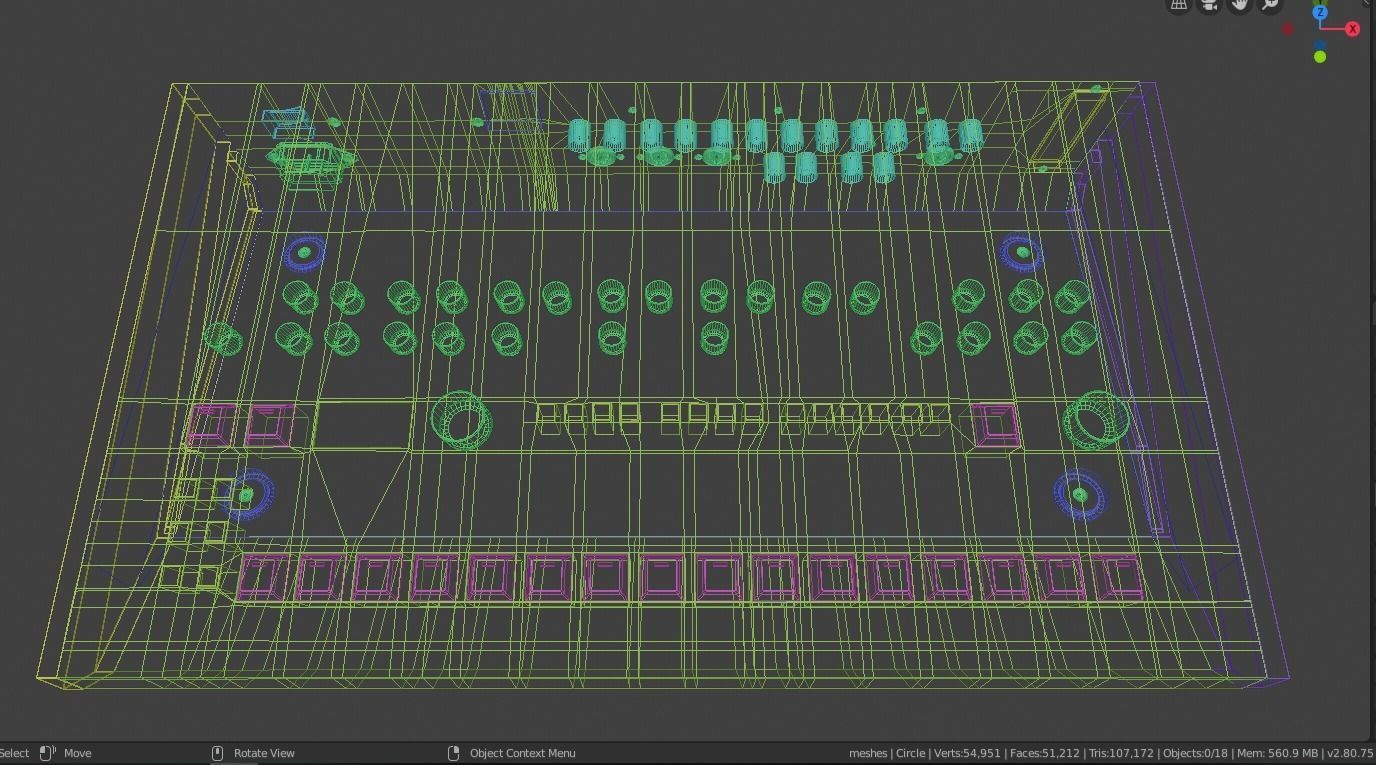The height and width of the screenshot is (765, 1376).
Task: Click the 'Circle' object name in status bar
Action: [910, 753]
